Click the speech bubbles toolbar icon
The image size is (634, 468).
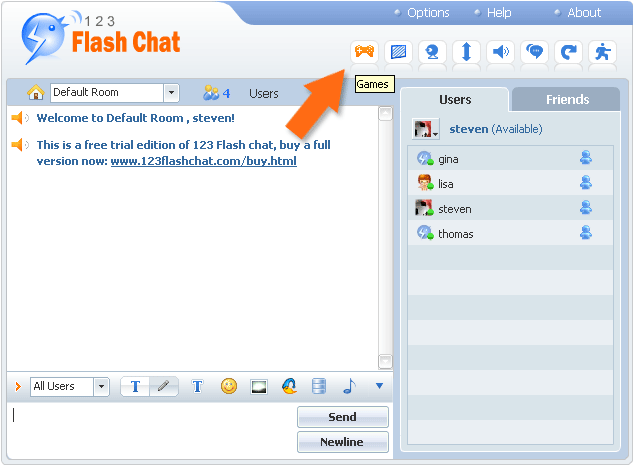point(535,52)
